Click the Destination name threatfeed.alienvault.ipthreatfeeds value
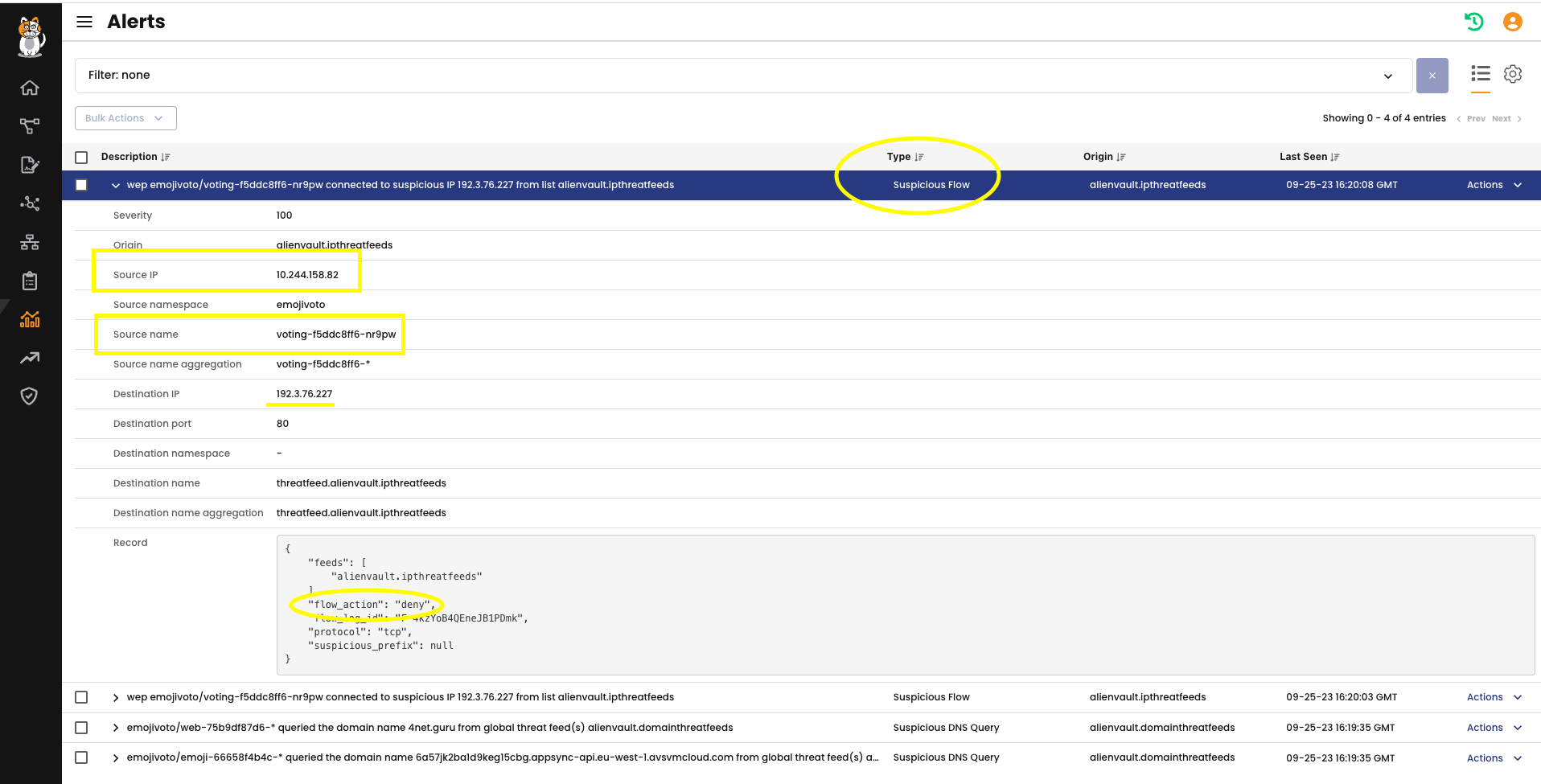Screen dimensions: 1541x784 pos(361,483)
